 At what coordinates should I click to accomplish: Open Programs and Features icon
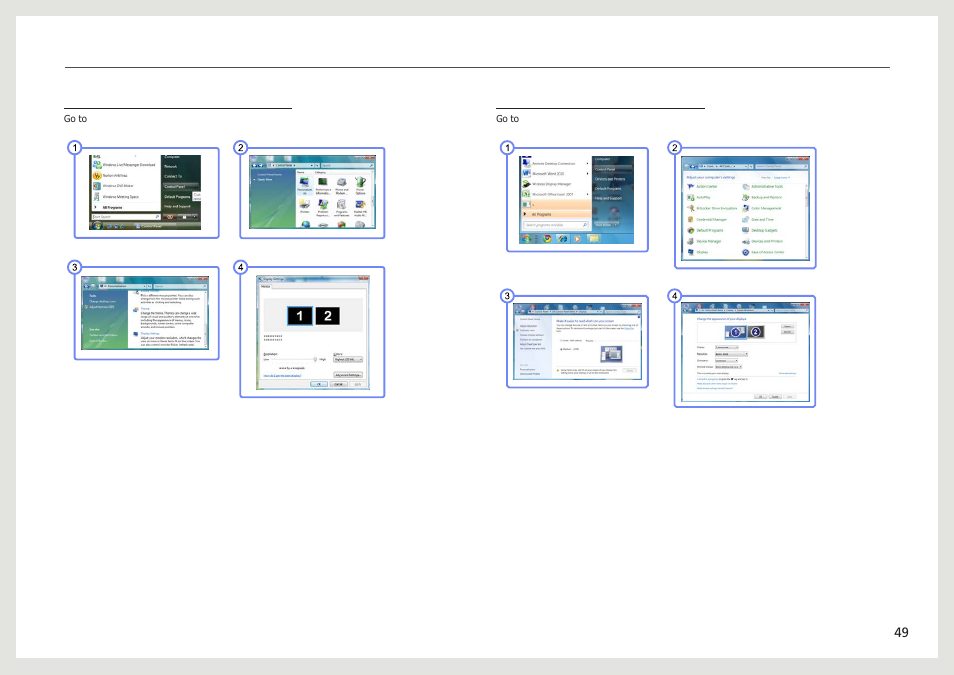[x=341, y=207]
